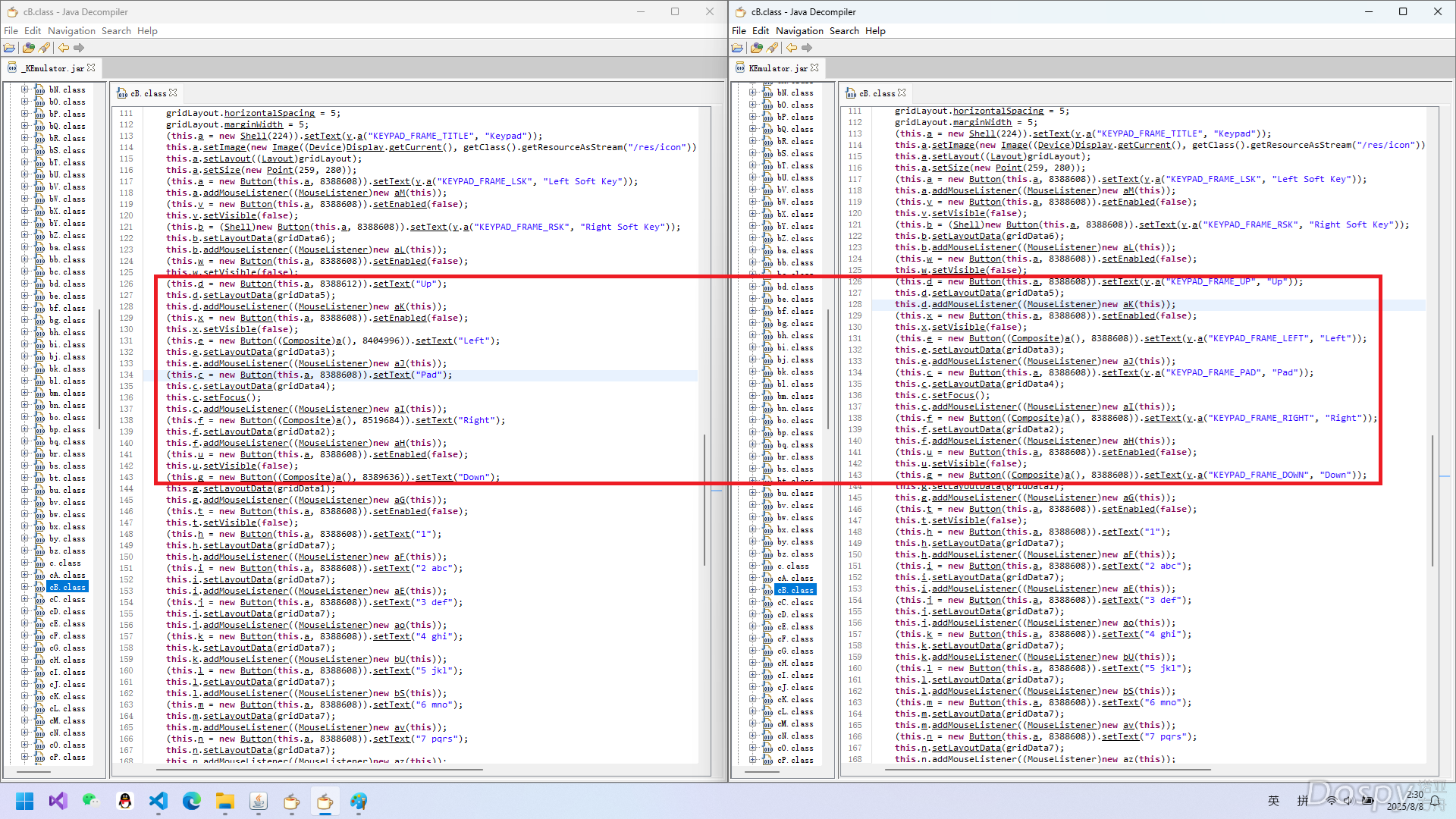Close KEmulator.jar tab in right window
The width and height of the screenshot is (1456, 819).
click(x=814, y=67)
